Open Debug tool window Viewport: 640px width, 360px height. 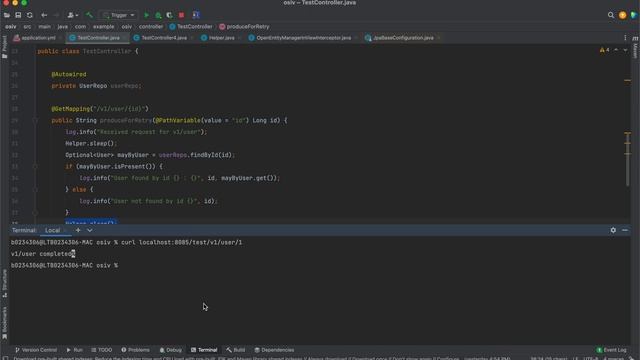(171, 350)
